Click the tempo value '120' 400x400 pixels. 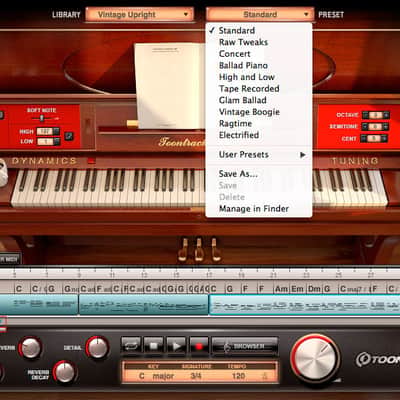(x=238, y=376)
